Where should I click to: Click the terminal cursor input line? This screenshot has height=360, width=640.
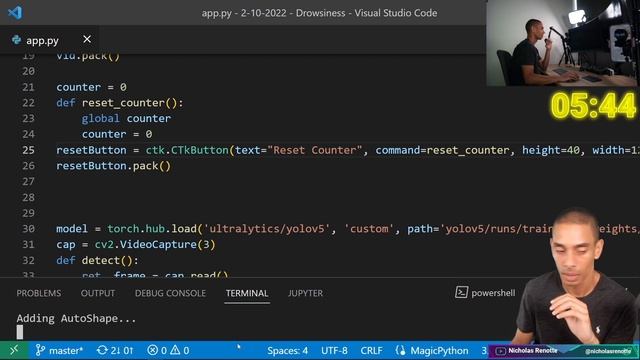point(20,332)
